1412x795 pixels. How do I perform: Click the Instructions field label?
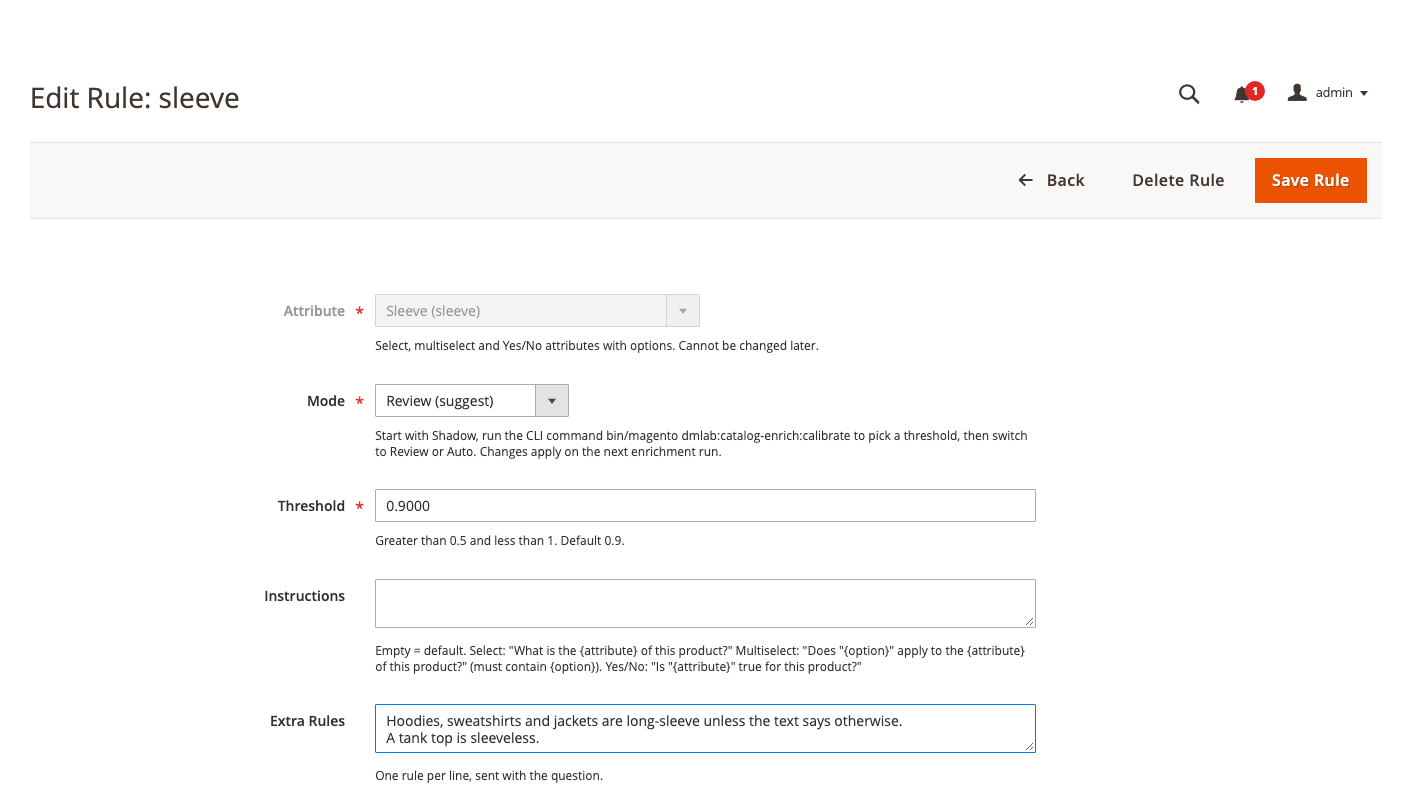pyautogui.click(x=304, y=596)
